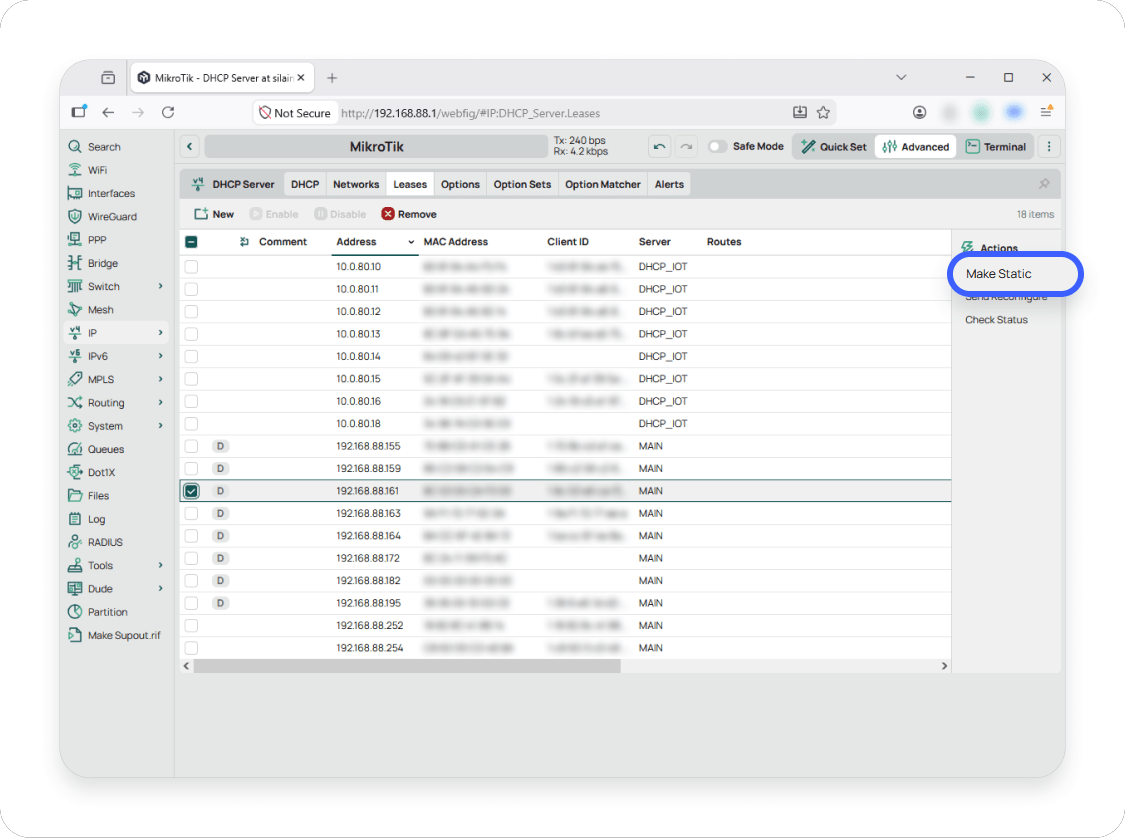Image resolution: width=1125 pixels, height=838 pixels.
Task: Click the undo arrow icon
Action: pos(659,146)
